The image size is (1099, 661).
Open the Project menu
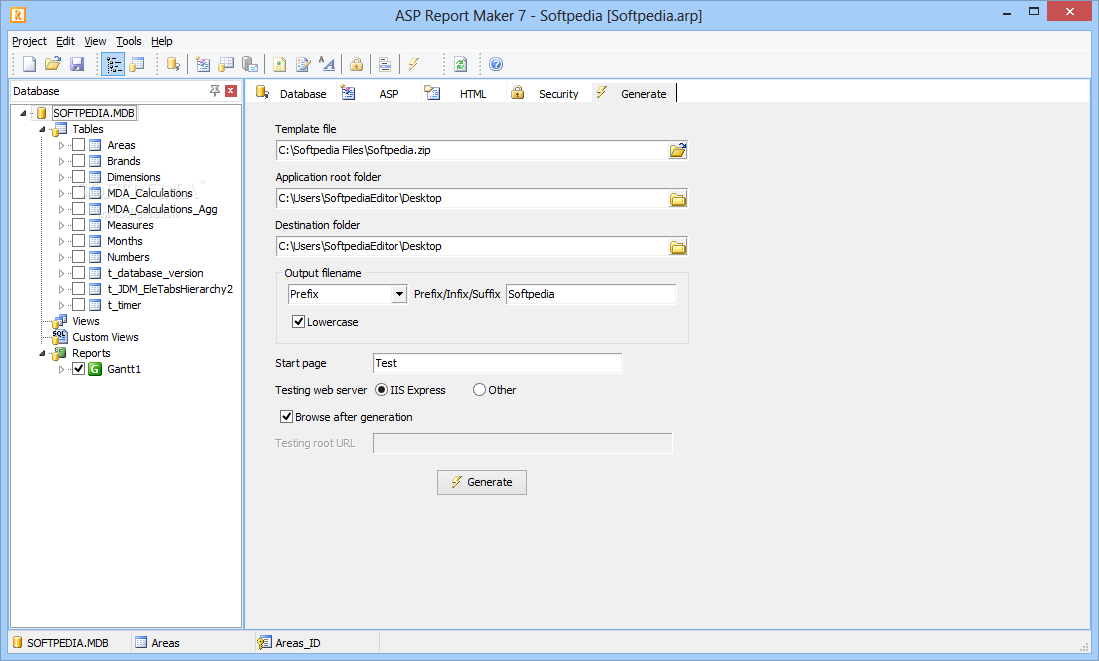pos(29,41)
